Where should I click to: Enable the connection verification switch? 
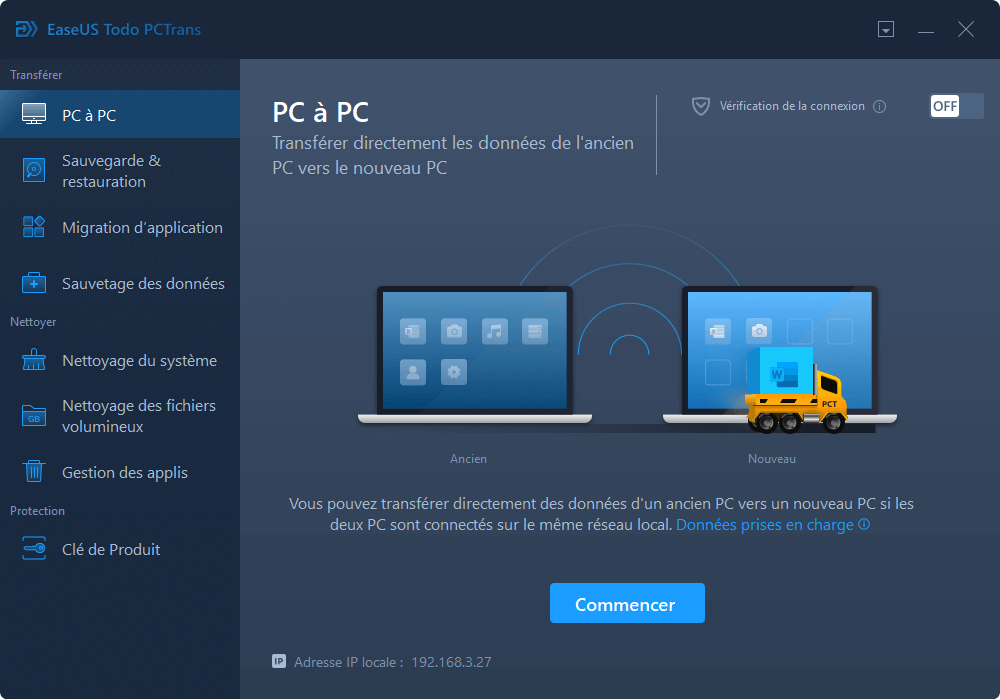[956, 105]
